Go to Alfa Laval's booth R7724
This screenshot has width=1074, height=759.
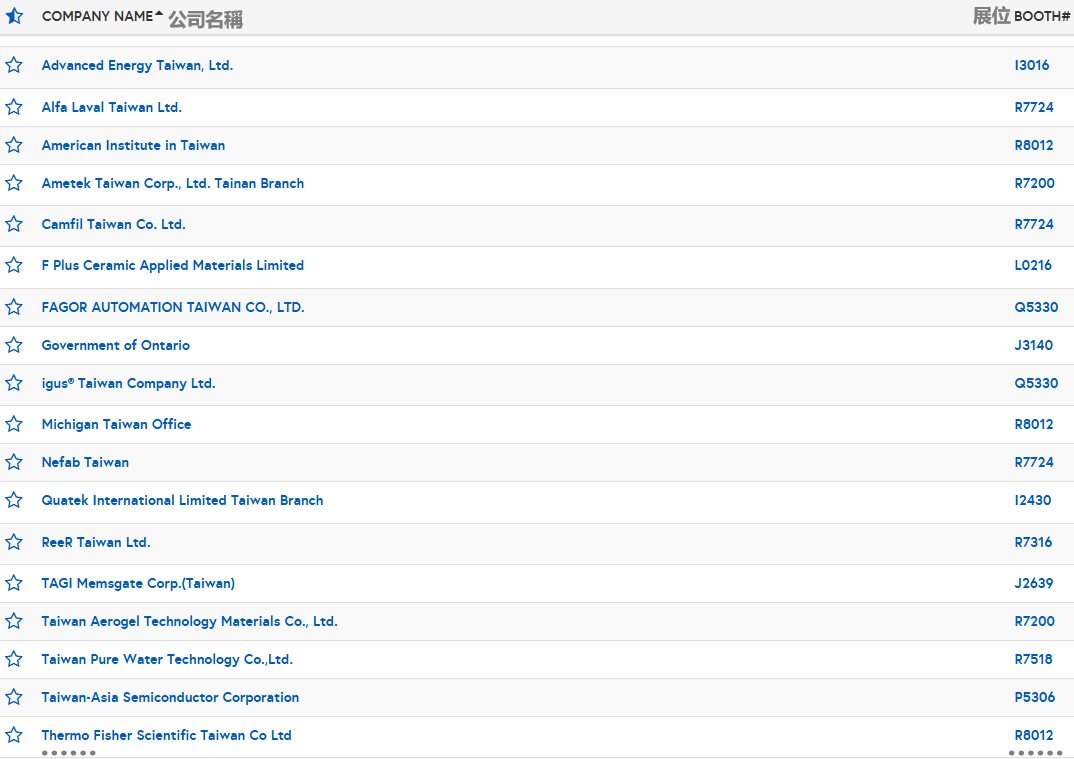(1034, 107)
